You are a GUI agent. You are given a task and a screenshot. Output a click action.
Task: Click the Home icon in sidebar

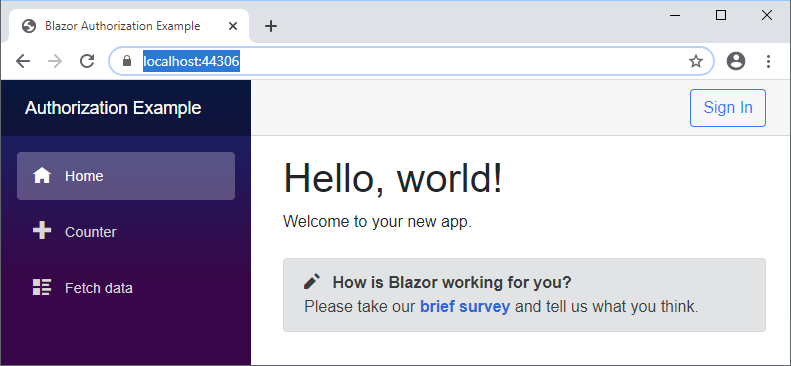pos(42,176)
